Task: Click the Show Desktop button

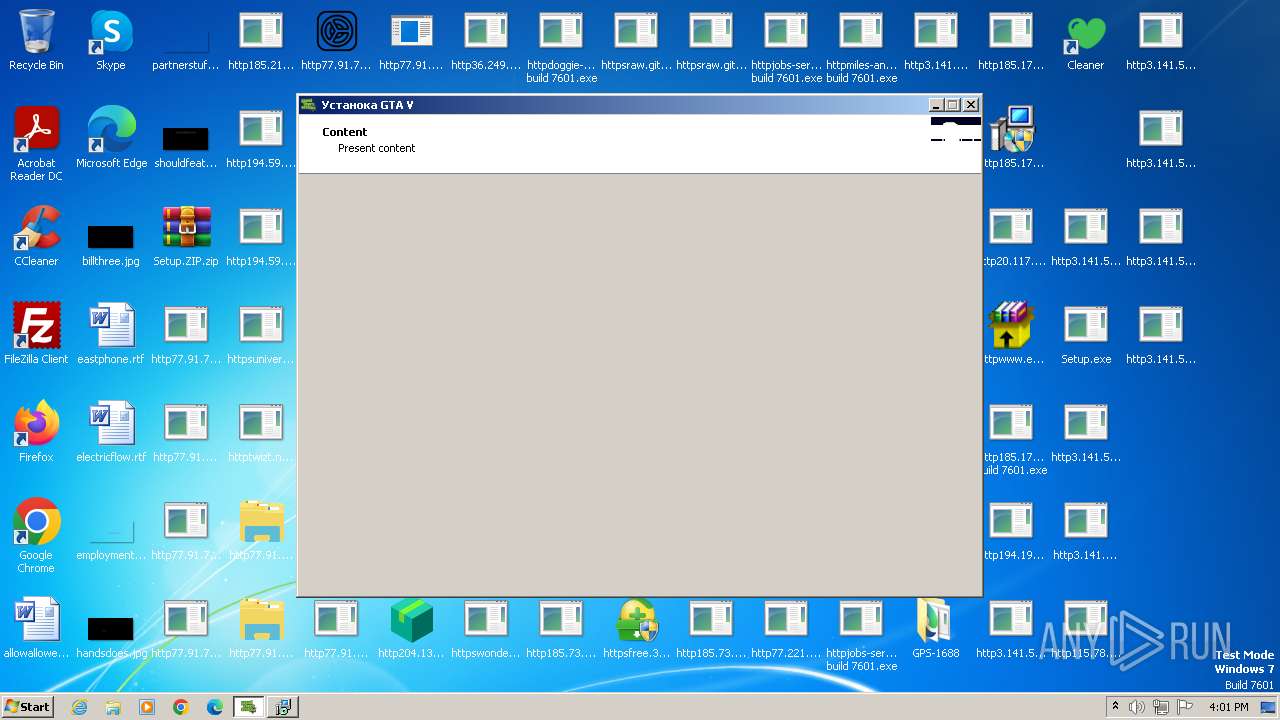Action: pos(1269,707)
